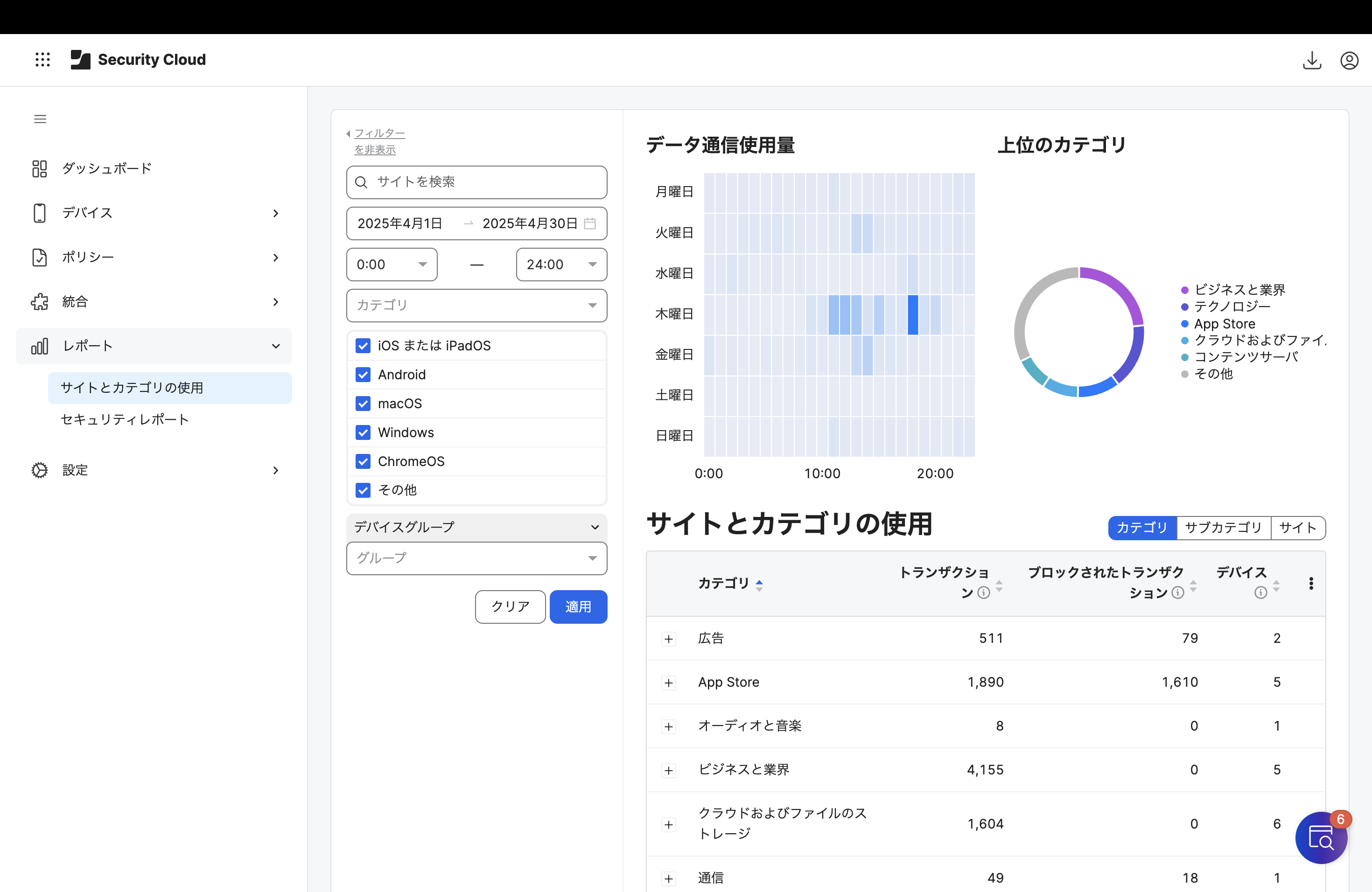This screenshot has width=1372, height=892.
Task: Open the app launcher grid icon
Action: pyautogui.click(x=42, y=59)
